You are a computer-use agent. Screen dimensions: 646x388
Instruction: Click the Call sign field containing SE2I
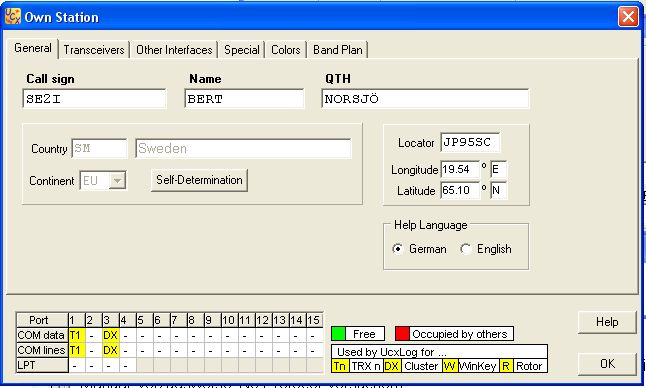[x=94, y=99]
